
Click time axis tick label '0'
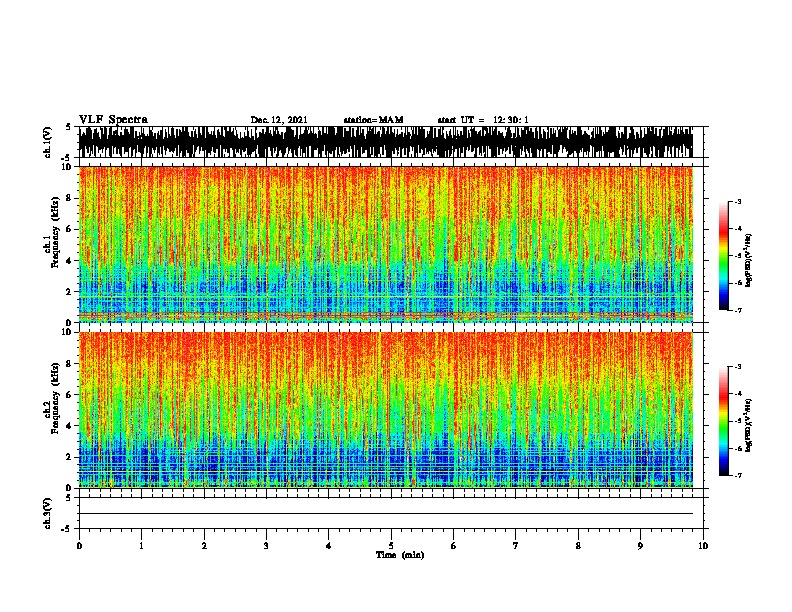click(79, 546)
